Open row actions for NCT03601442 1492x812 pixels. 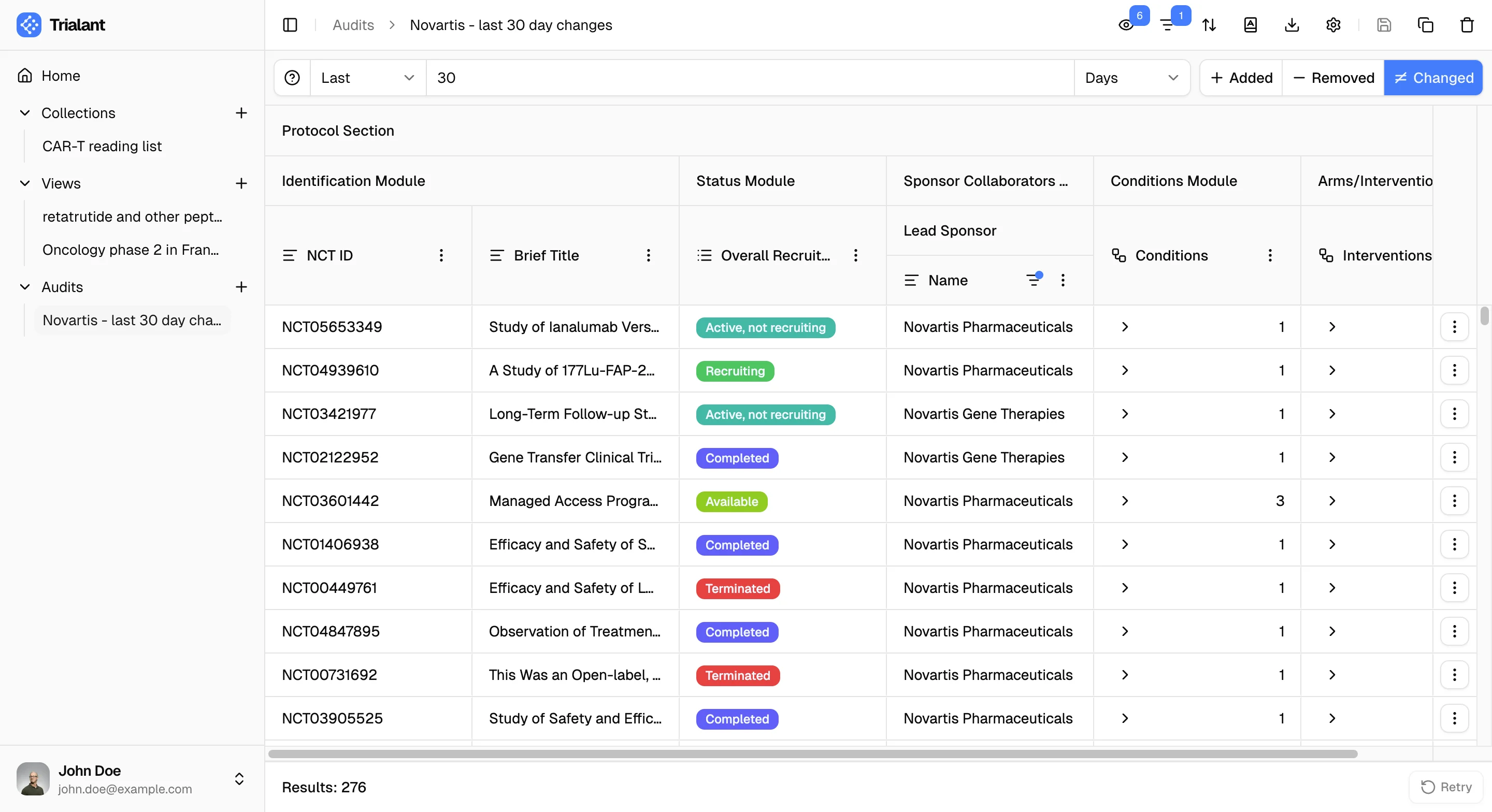(x=1454, y=501)
